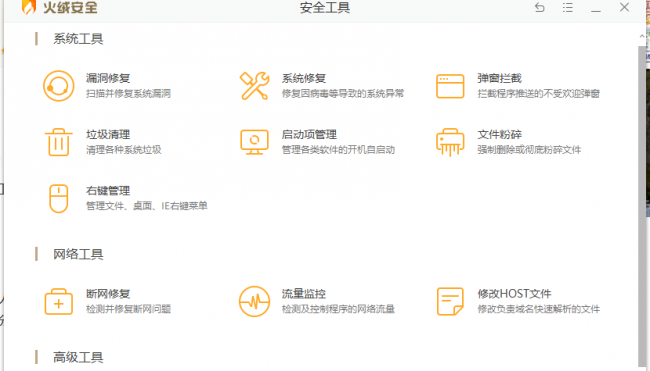Viewport: 650px width, 371px height.
Task: Select the 弹窗拦截 title text
Action: pos(500,78)
